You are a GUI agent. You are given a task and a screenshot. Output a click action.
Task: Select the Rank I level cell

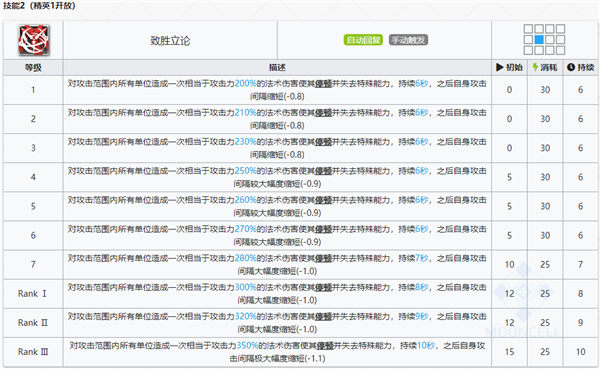(x=33, y=294)
